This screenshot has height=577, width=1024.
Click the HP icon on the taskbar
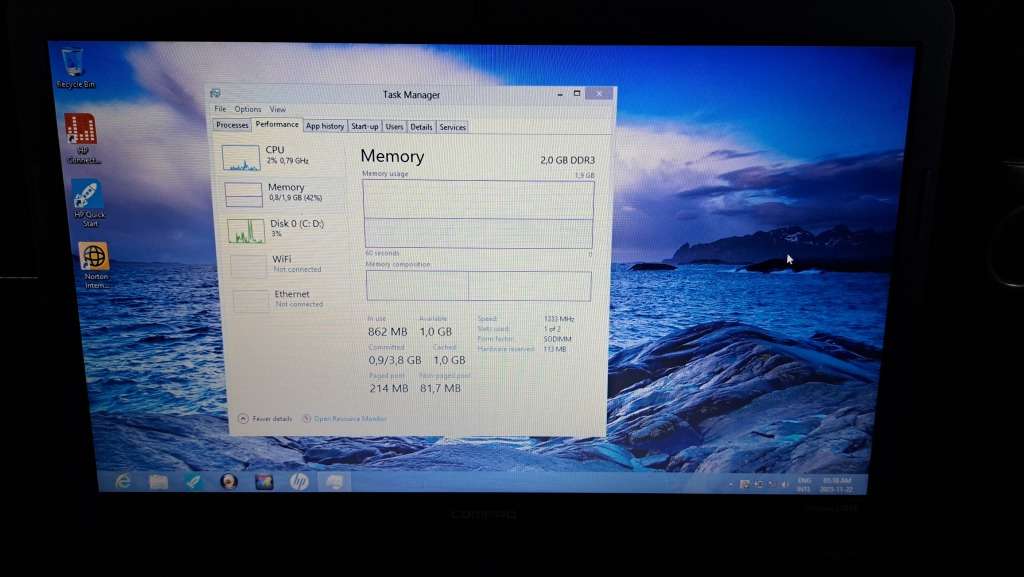click(x=298, y=483)
